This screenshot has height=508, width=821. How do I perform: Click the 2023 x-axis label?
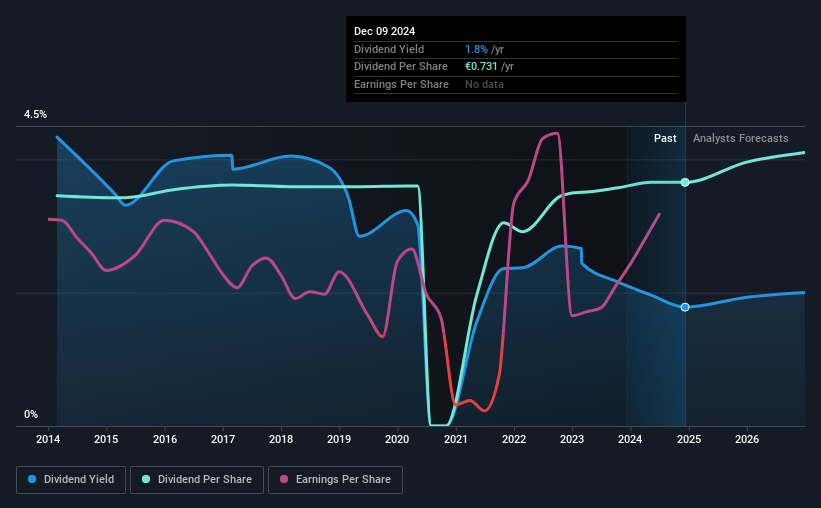[x=572, y=439]
